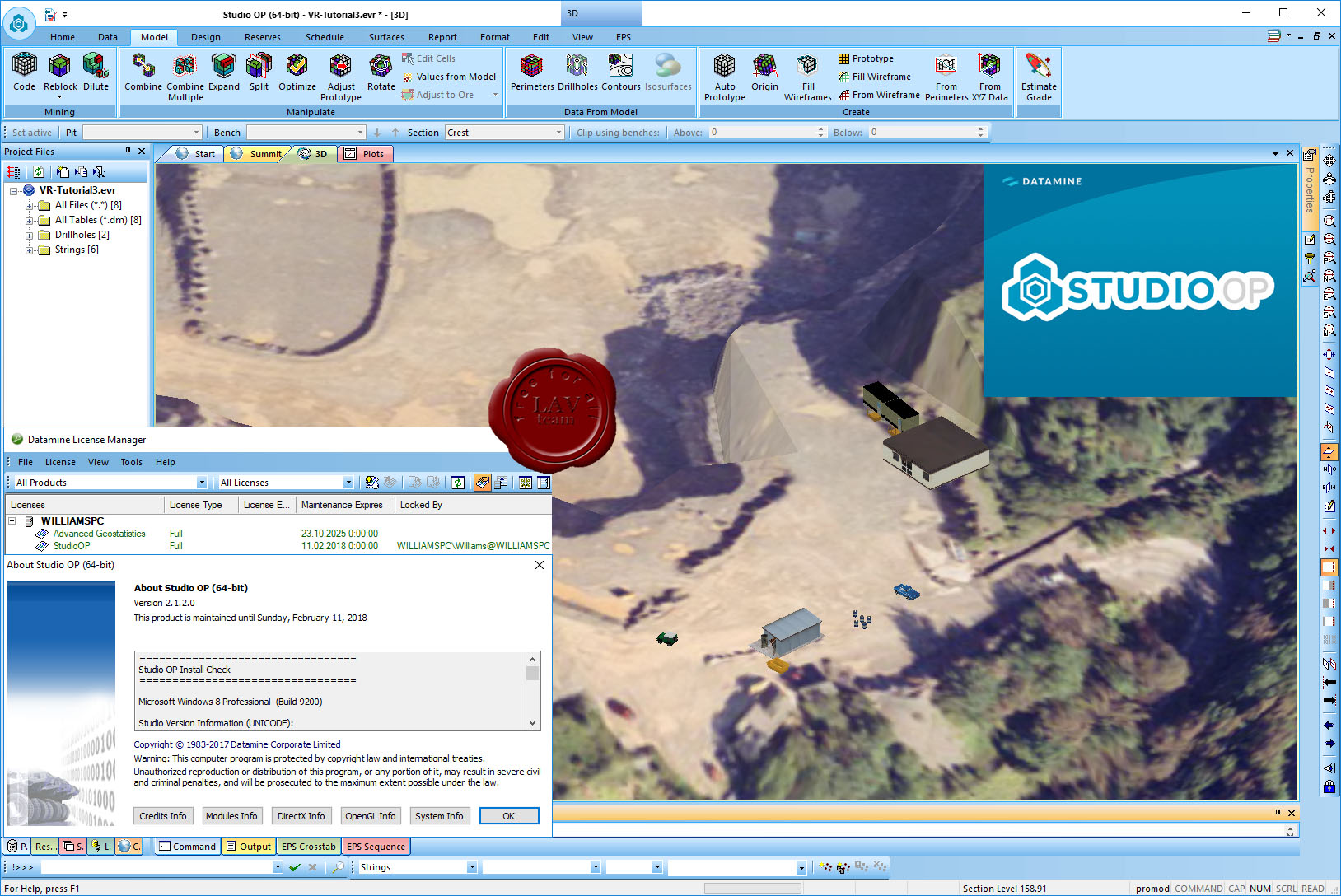Image resolution: width=1341 pixels, height=896 pixels.
Task: Close the About Studio OP dialog
Action: pyautogui.click(x=540, y=565)
